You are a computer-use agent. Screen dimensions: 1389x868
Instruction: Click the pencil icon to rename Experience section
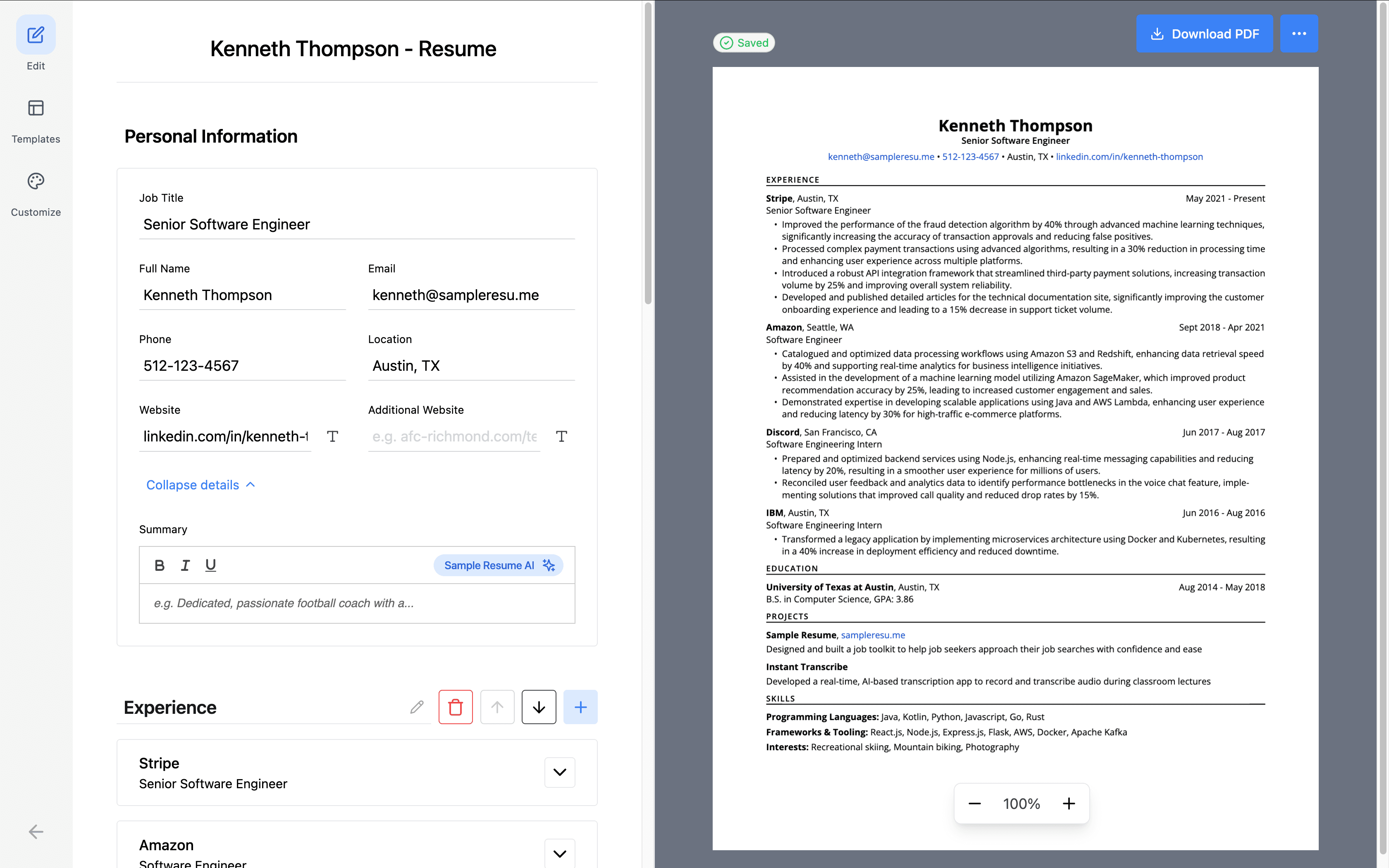pos(416,707)
